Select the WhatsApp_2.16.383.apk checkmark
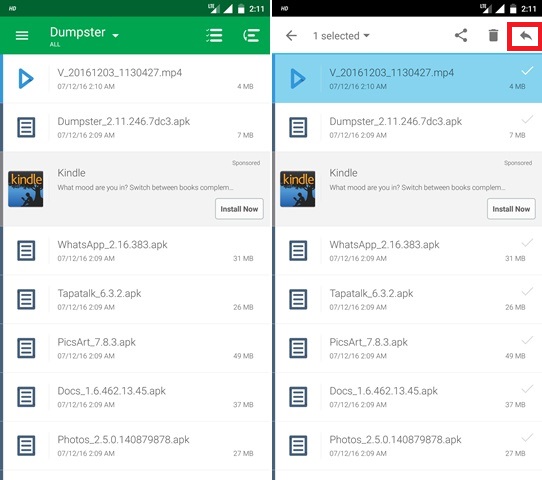The width and height of the screenshot is (542, 480). point(527,243)
